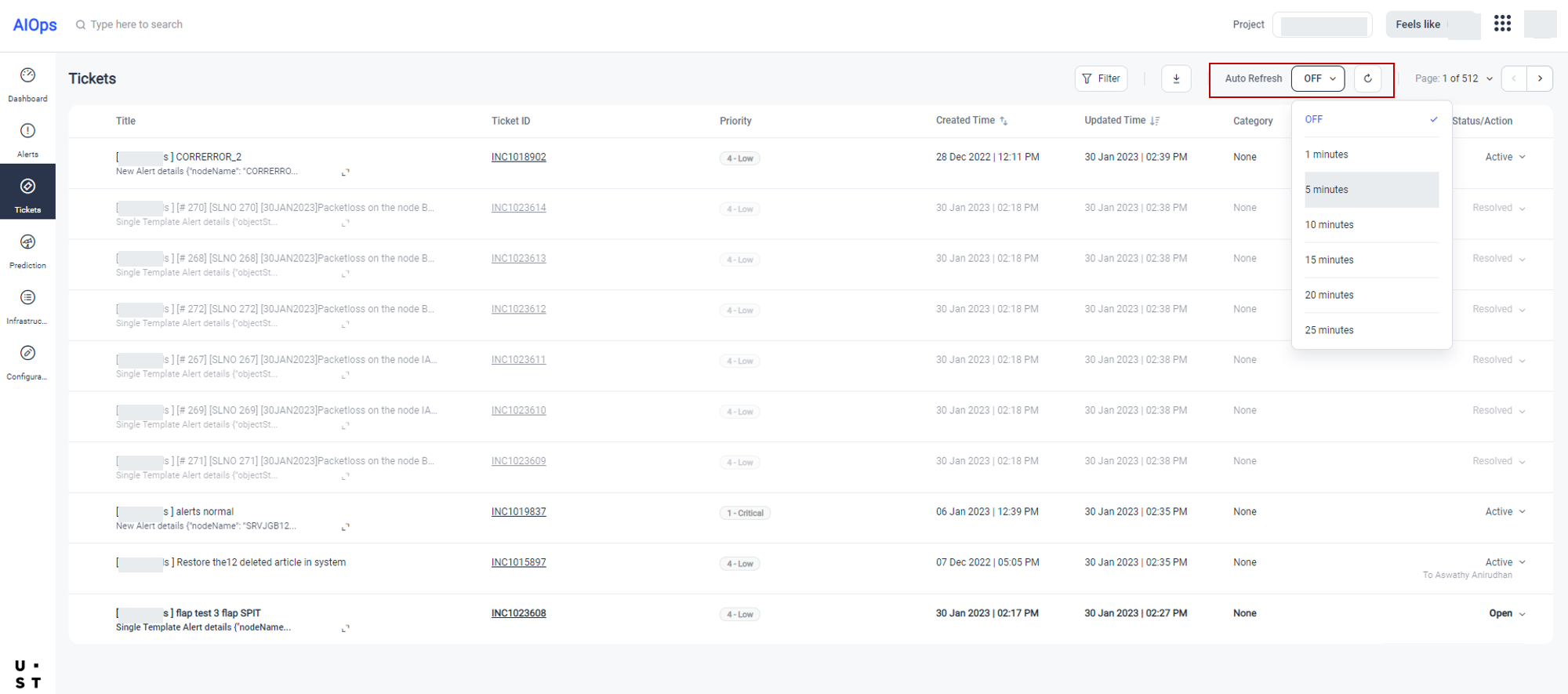Image resolution: width=1568 pixels, height=694 pixels.
Task: Open the Auto Refresh OFF dropdown
Action: click(x=1318, y=78)
